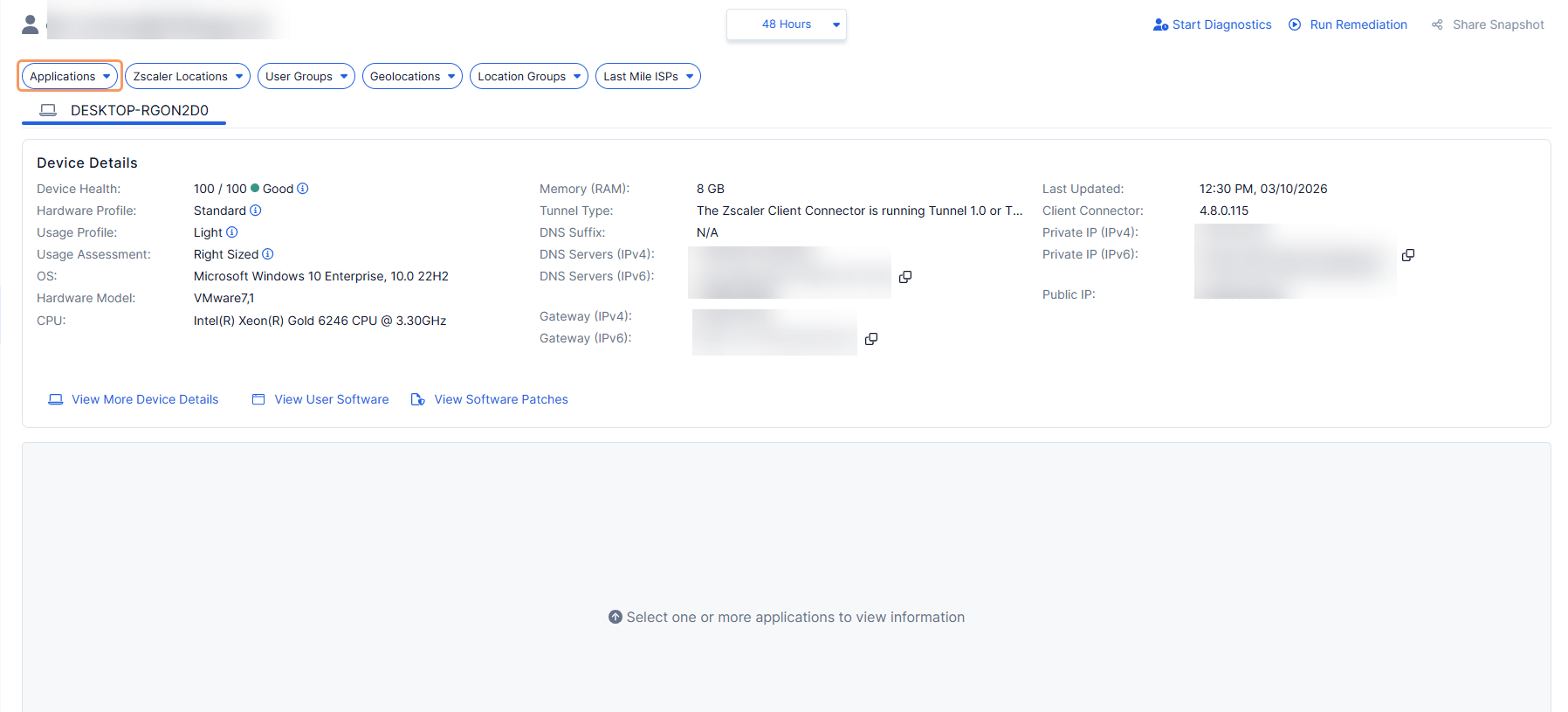Expand the Zscaler Locations filter
The width and height of the screenshot is (1568, 712).
(188, 76)
